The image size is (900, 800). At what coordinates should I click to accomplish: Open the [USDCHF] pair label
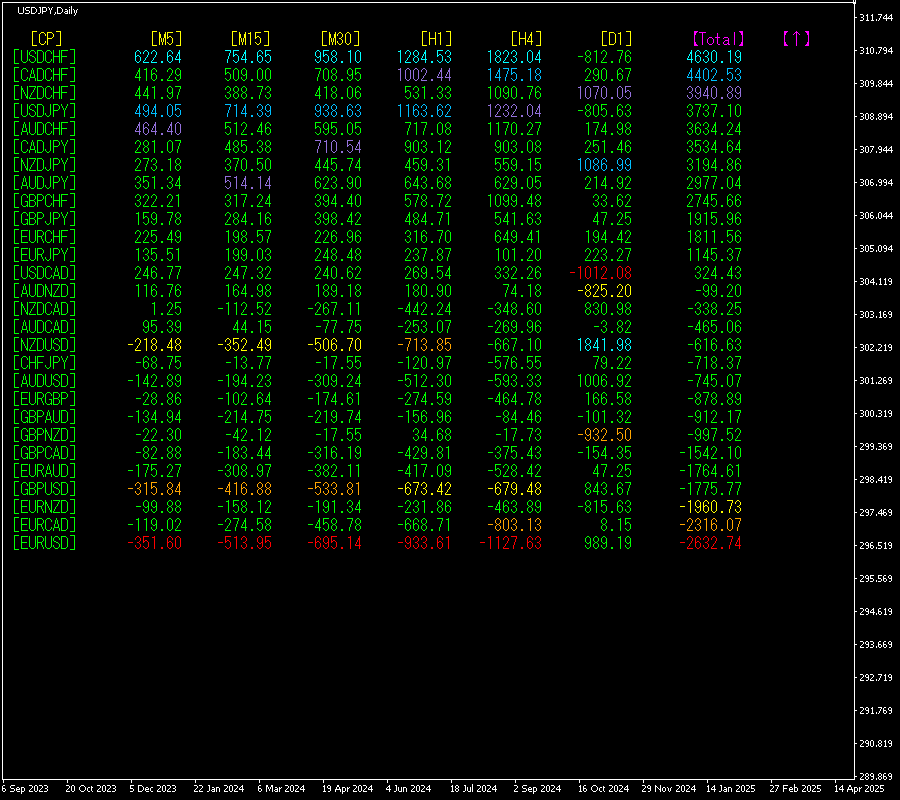45,57
